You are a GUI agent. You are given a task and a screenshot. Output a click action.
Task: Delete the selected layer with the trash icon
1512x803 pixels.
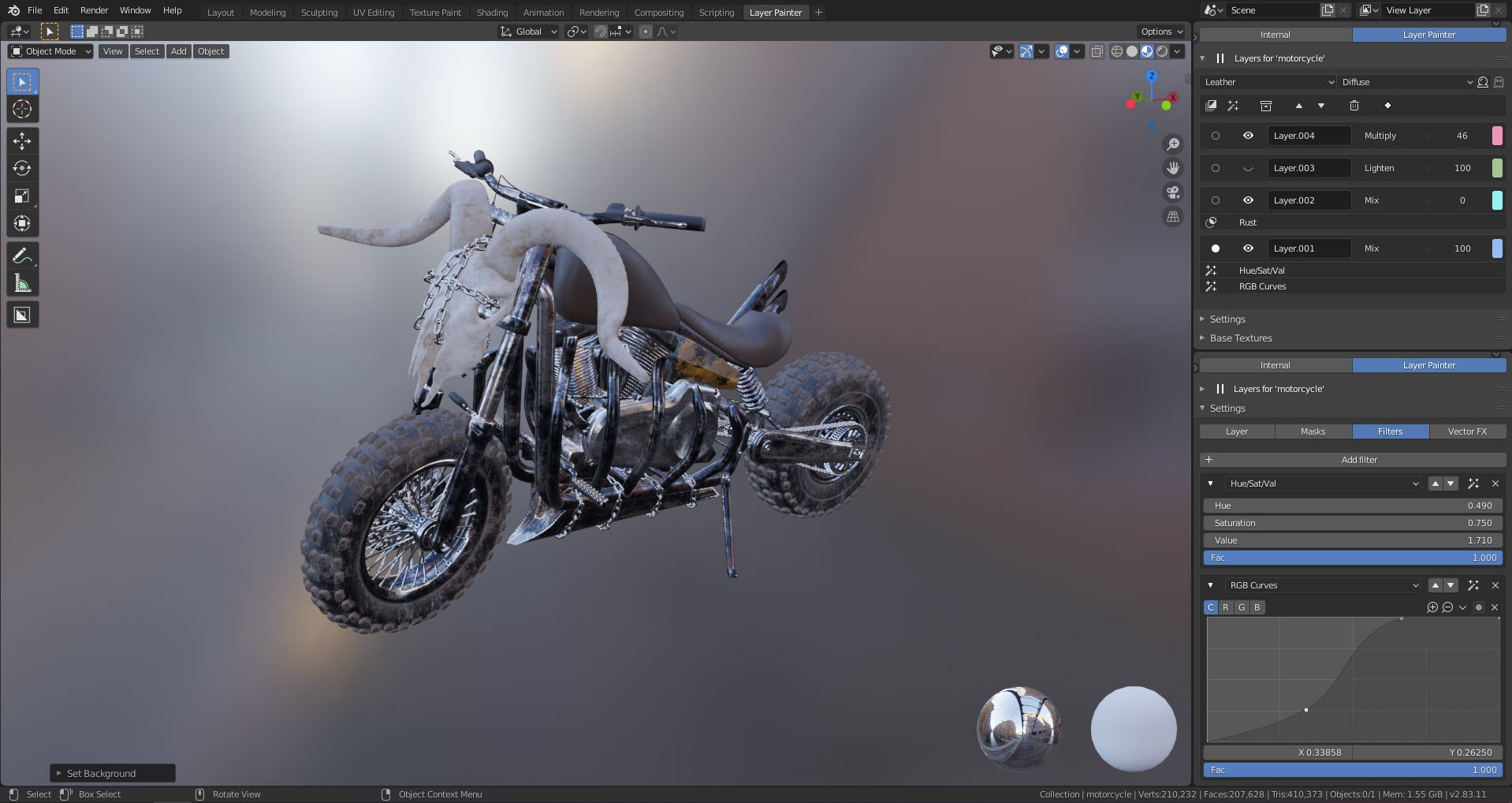pos(1355,106)
